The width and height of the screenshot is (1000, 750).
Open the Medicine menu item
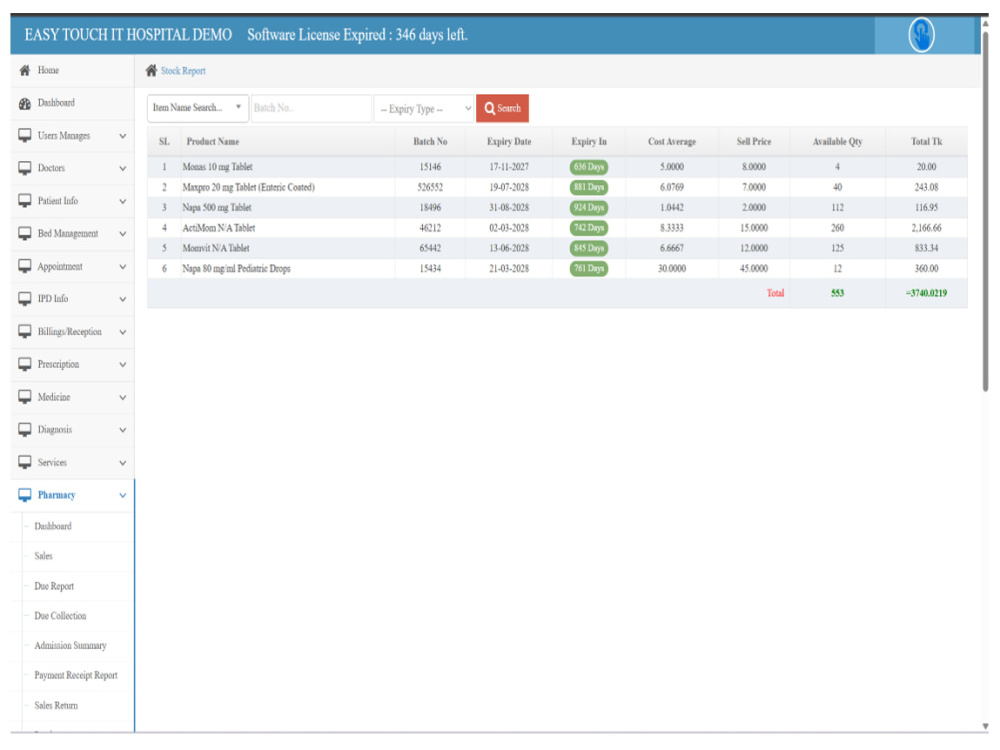click(73, 397)
